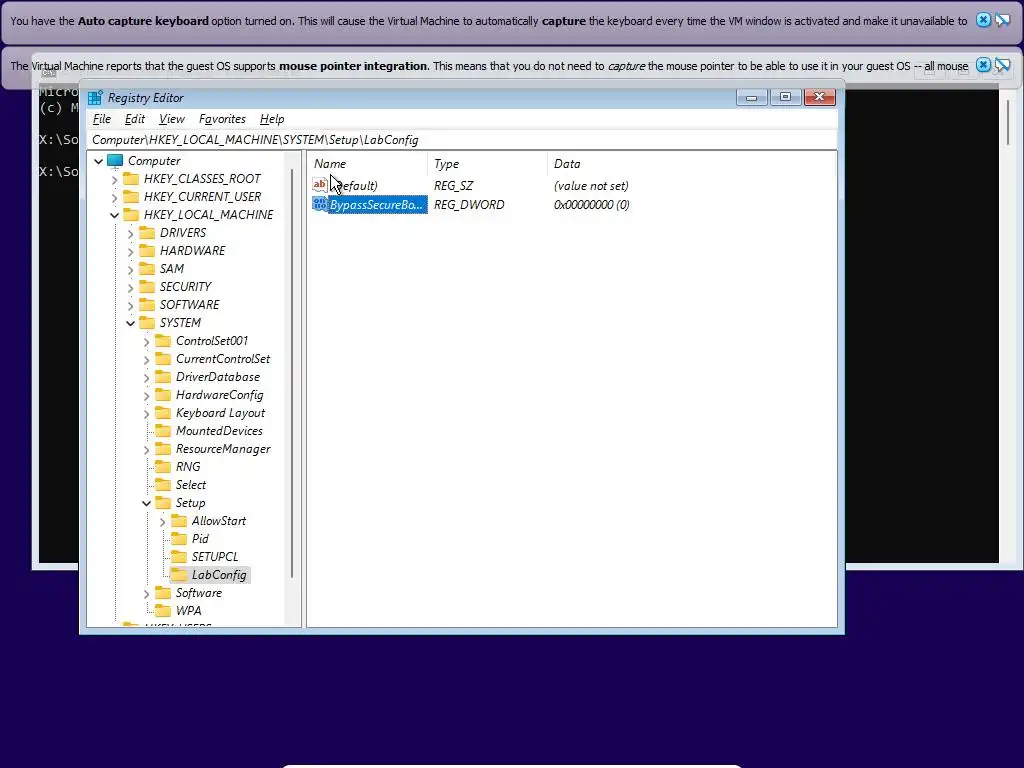Select the BypassSecureBo... DWORD value icon
The height and width of the screenshot is (768, 1024).
click(x=319, y=204)
